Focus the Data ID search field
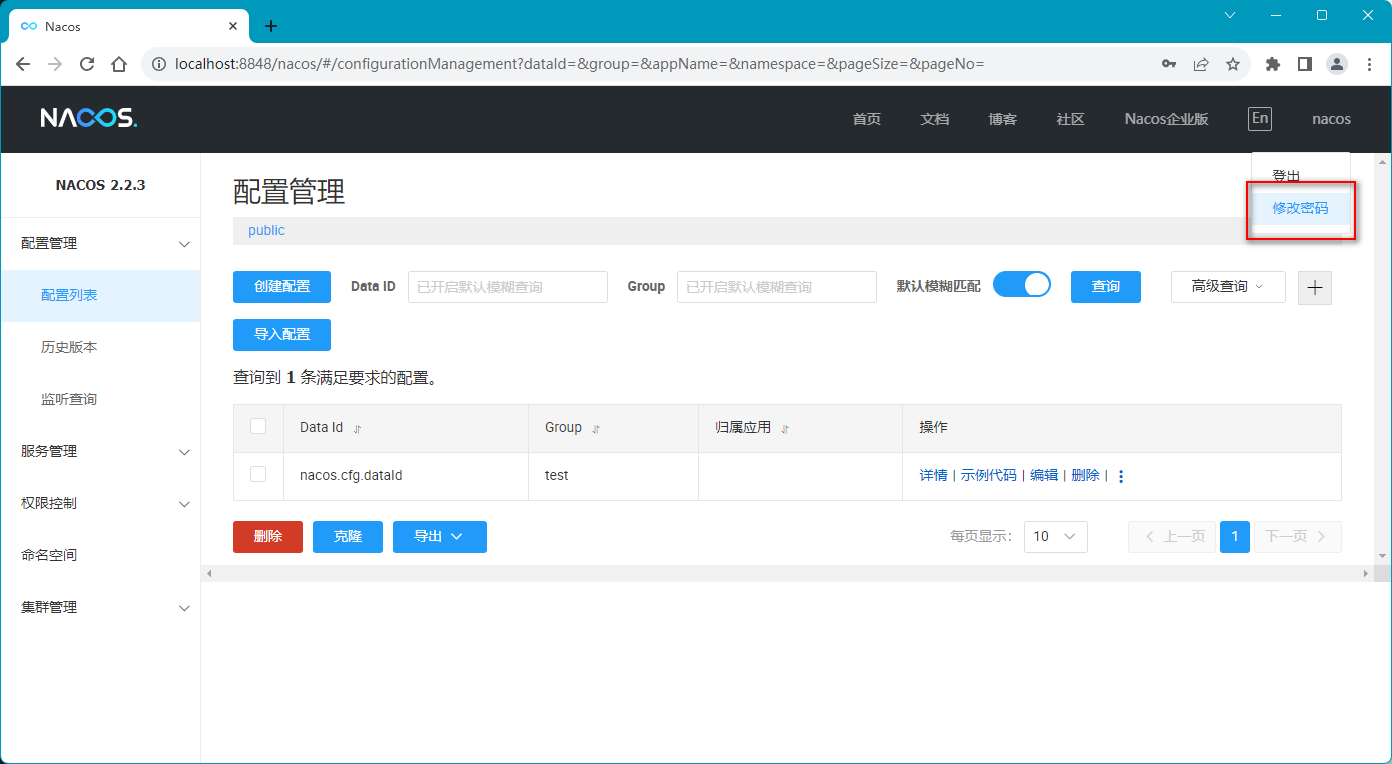This screenshot has width=1392, height=764. point(508,286)
